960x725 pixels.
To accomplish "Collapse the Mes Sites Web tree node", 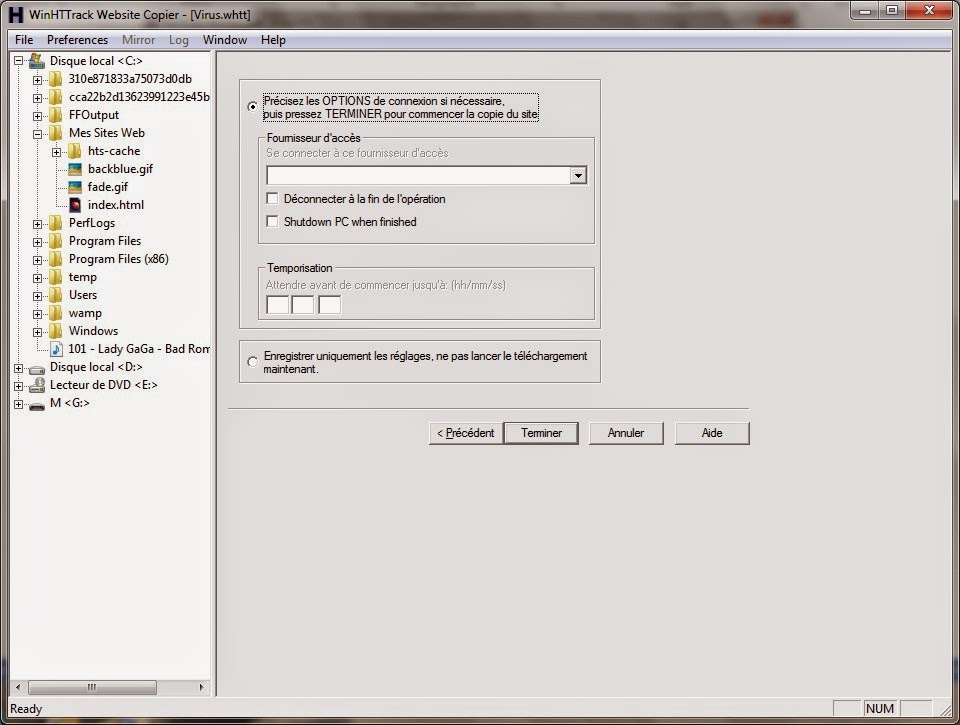I will click(37, 133).
